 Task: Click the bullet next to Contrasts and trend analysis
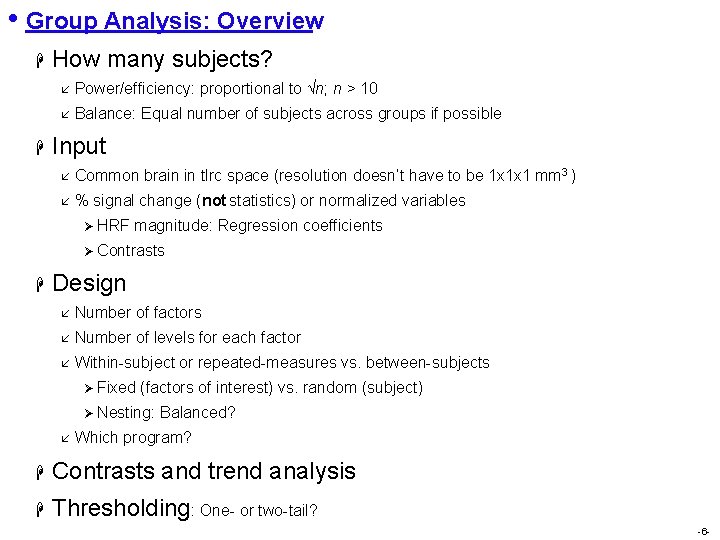point(40,472)
